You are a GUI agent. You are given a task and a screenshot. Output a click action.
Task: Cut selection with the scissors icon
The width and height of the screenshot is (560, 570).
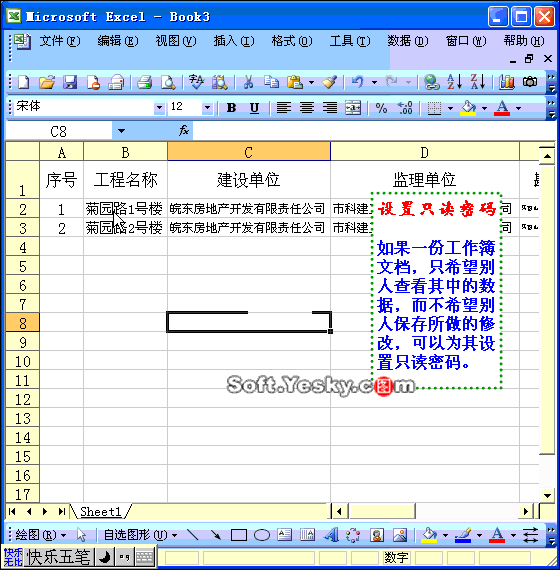click(248, 82)
